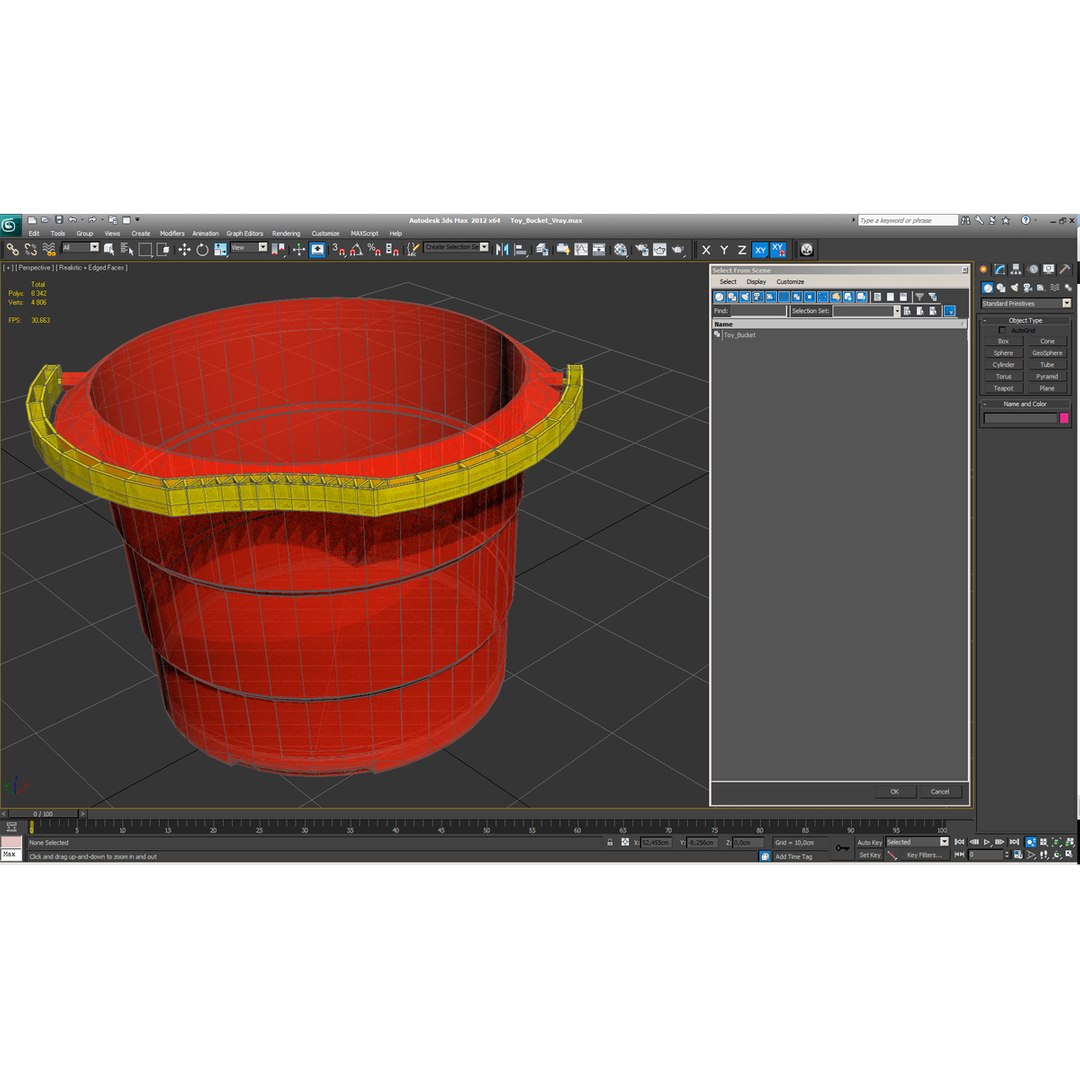
Task: Click the Mirror tool icon
Action: click(x=502, y=249)
